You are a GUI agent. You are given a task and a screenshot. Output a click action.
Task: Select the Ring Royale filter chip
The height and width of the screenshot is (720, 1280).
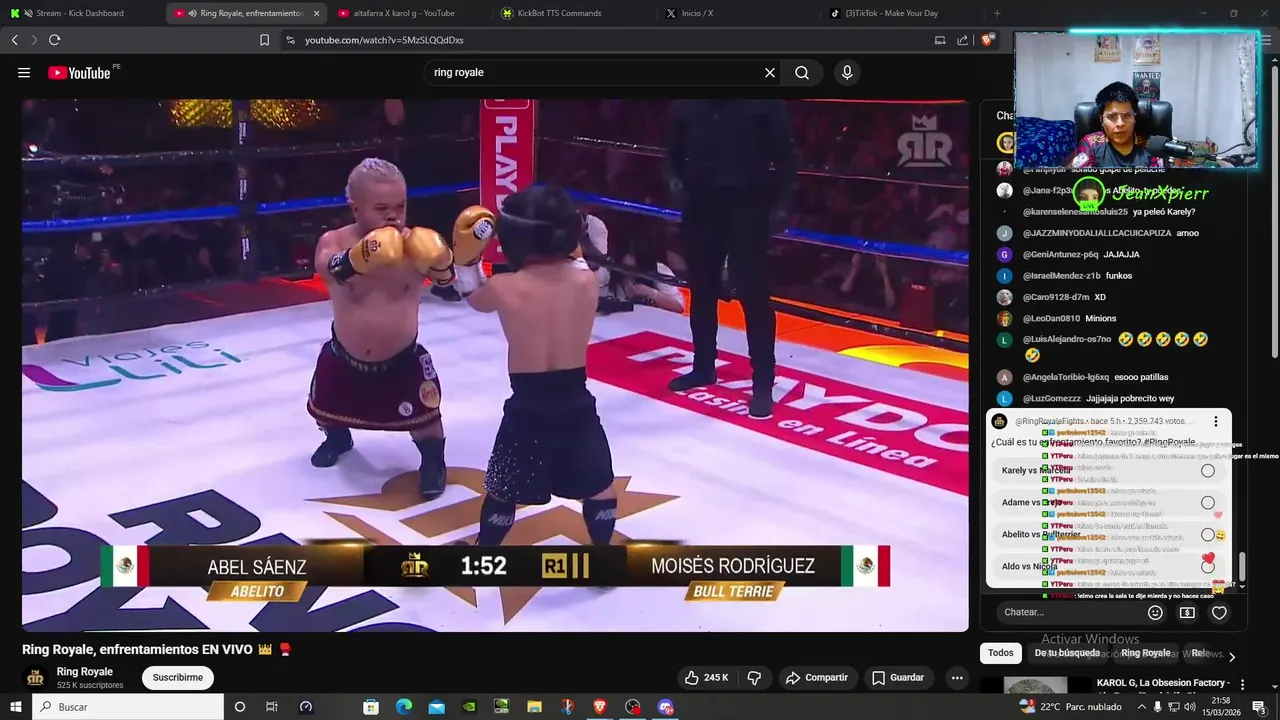1146,653
